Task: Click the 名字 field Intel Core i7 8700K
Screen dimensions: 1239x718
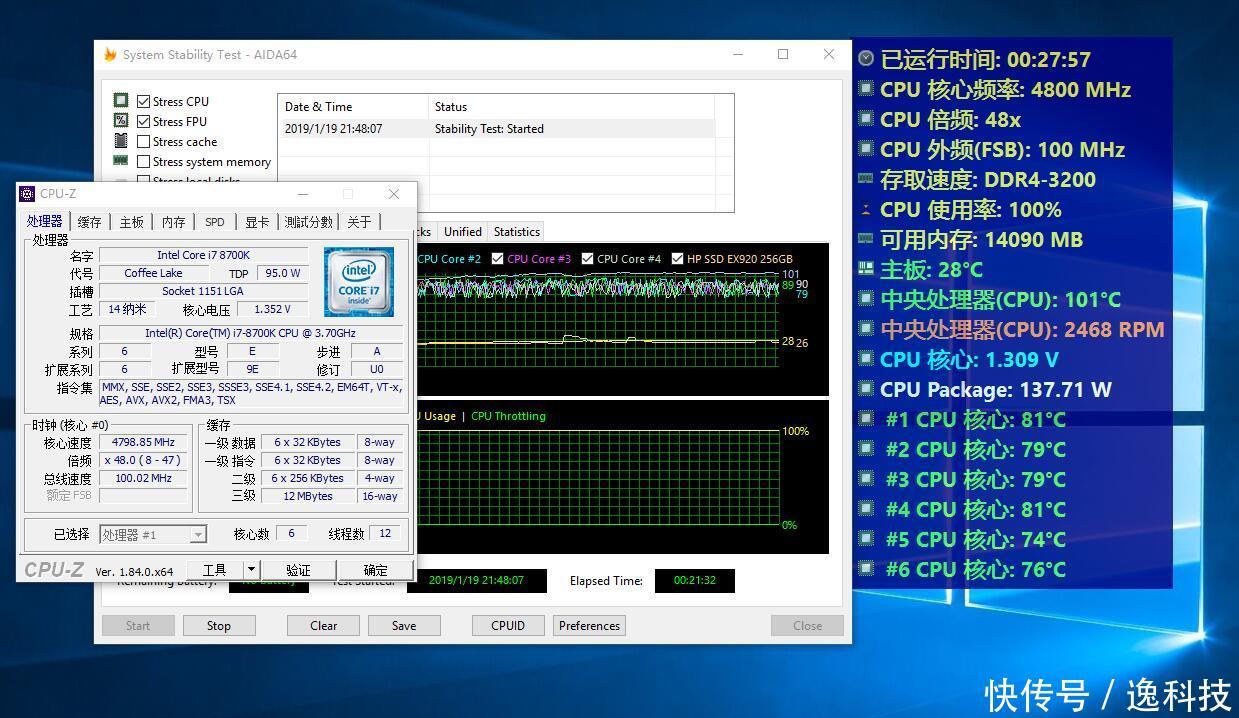Action: (x=204, y=255)
